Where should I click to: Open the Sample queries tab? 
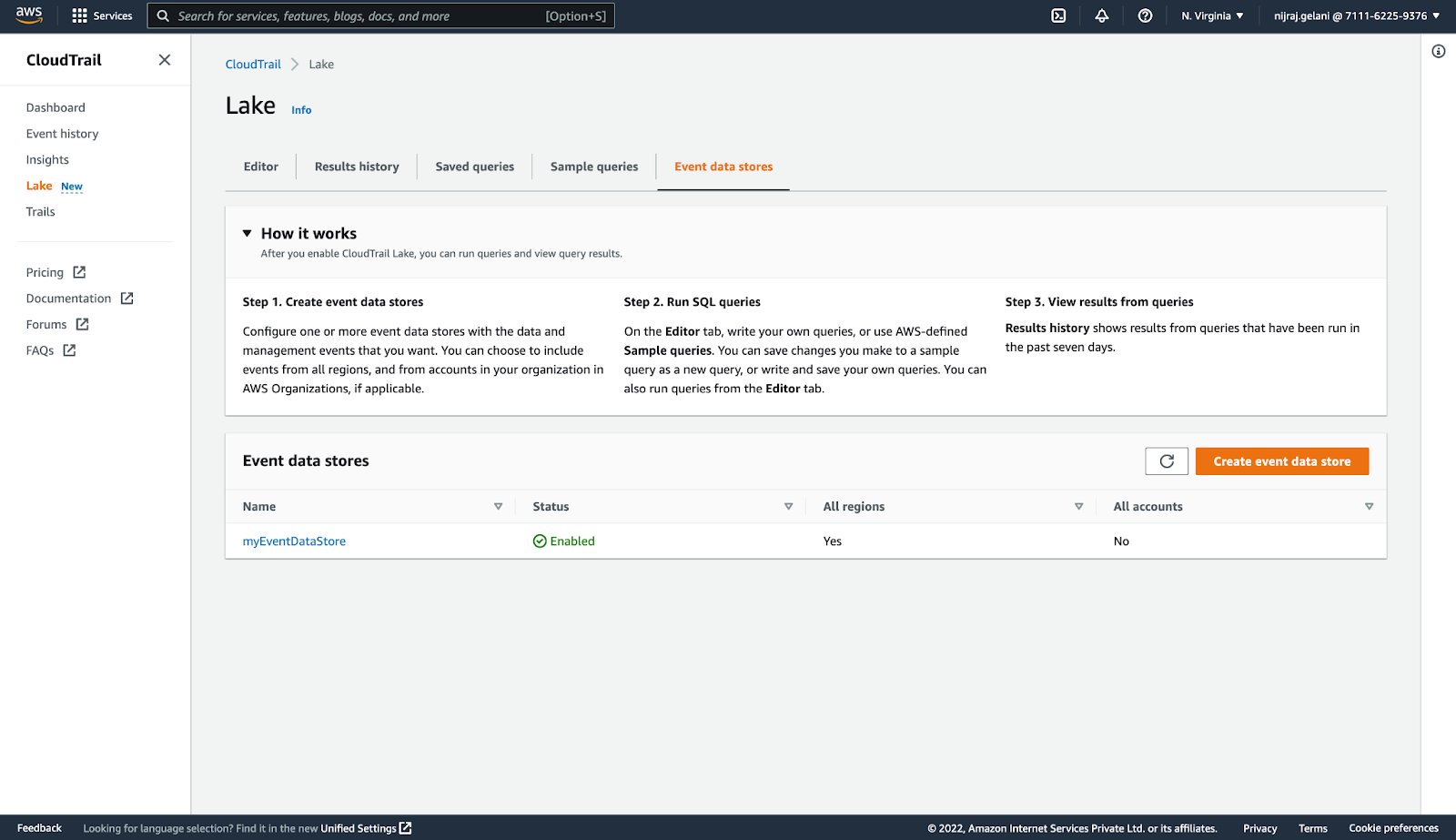(x=593, y=167)
